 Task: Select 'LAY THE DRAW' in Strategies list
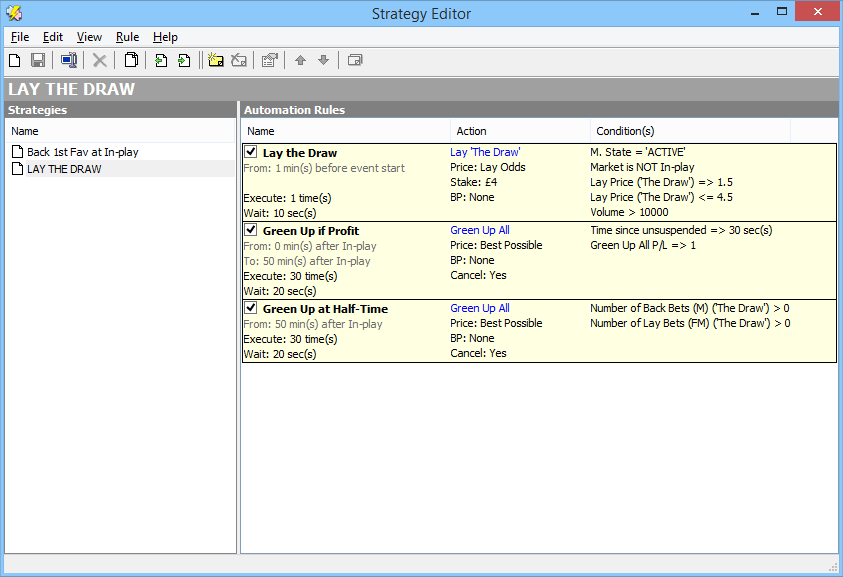point(64,169)
